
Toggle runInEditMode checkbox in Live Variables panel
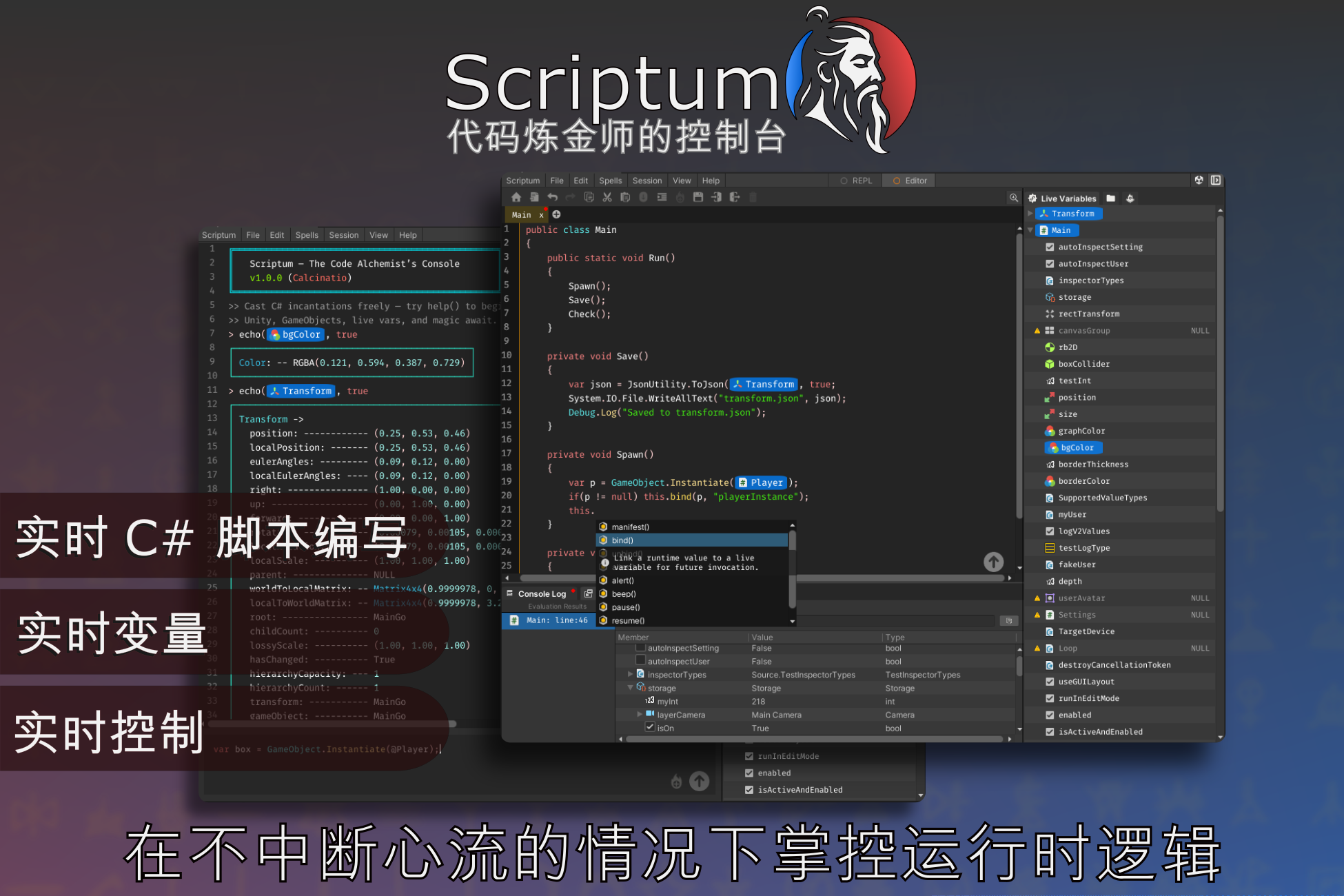click(1050, 698)
